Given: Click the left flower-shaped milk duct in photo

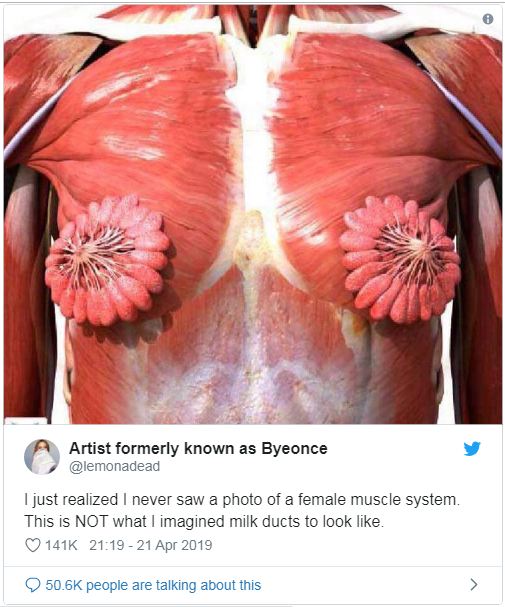Looking at the screenshot, I should click(x=107, y=261).
